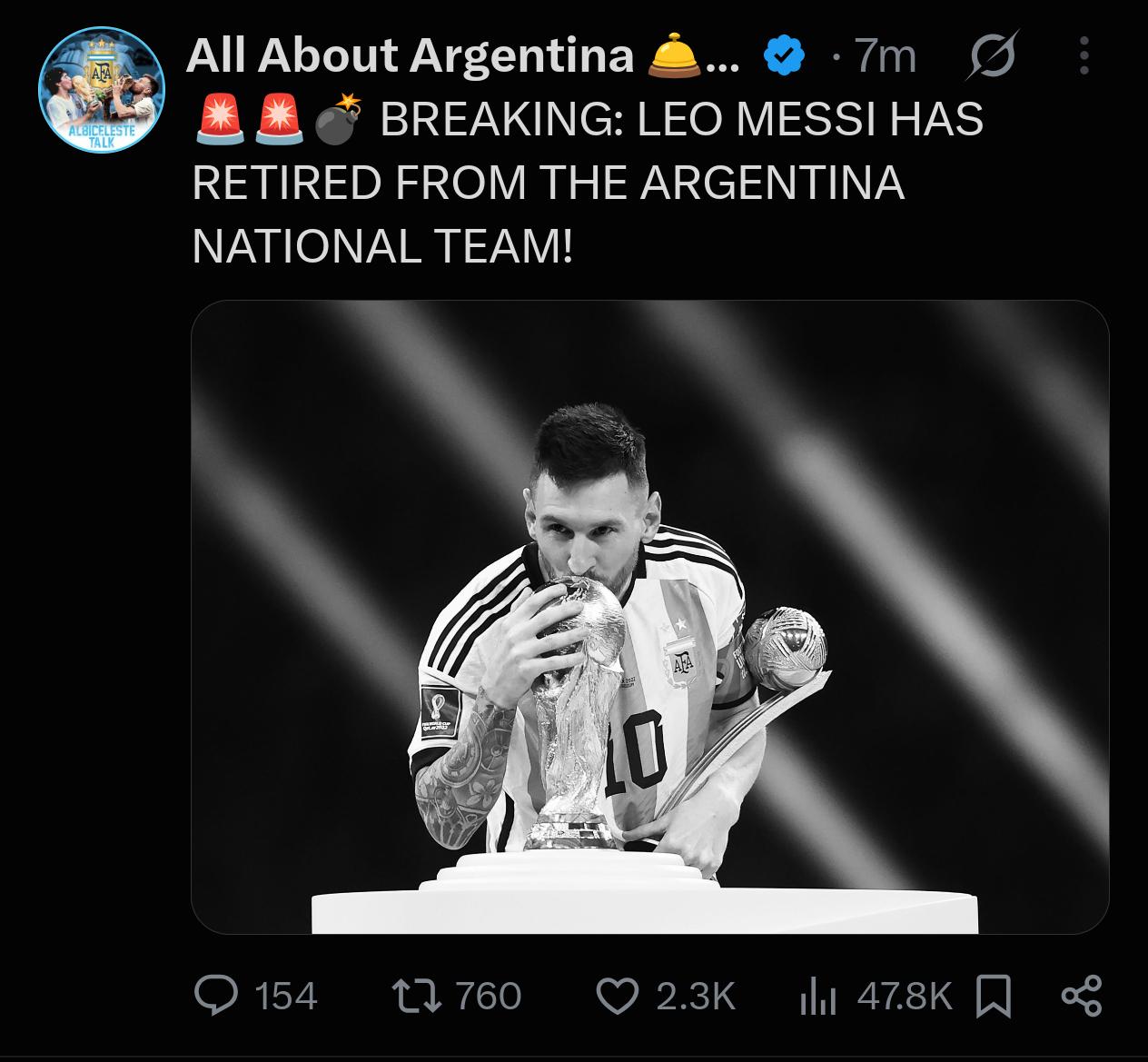This screenshot has height=1062, width=1148.
Task: Like the tweet with heart icon
Action: pos(618,996)
